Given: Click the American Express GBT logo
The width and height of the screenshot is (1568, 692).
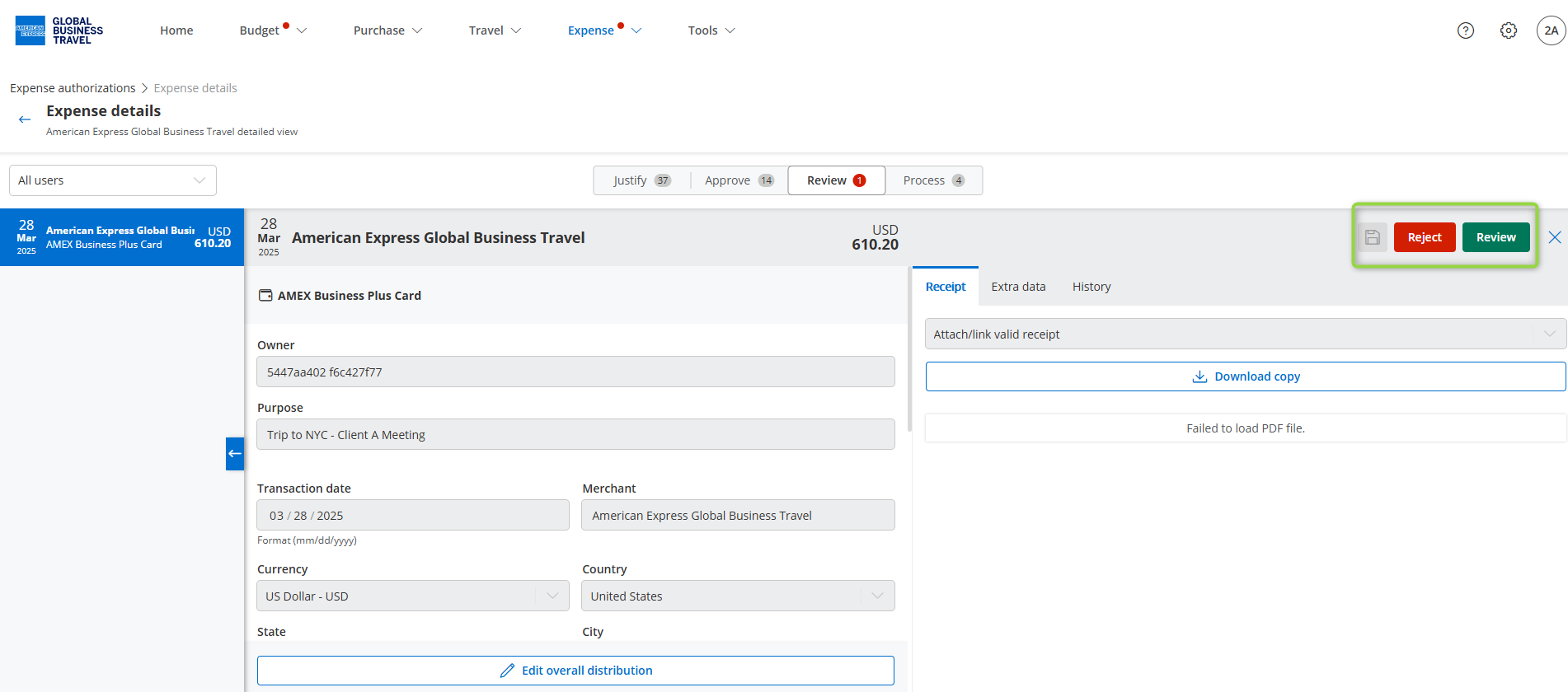Looking at the screenshot, I should [59, 30].
